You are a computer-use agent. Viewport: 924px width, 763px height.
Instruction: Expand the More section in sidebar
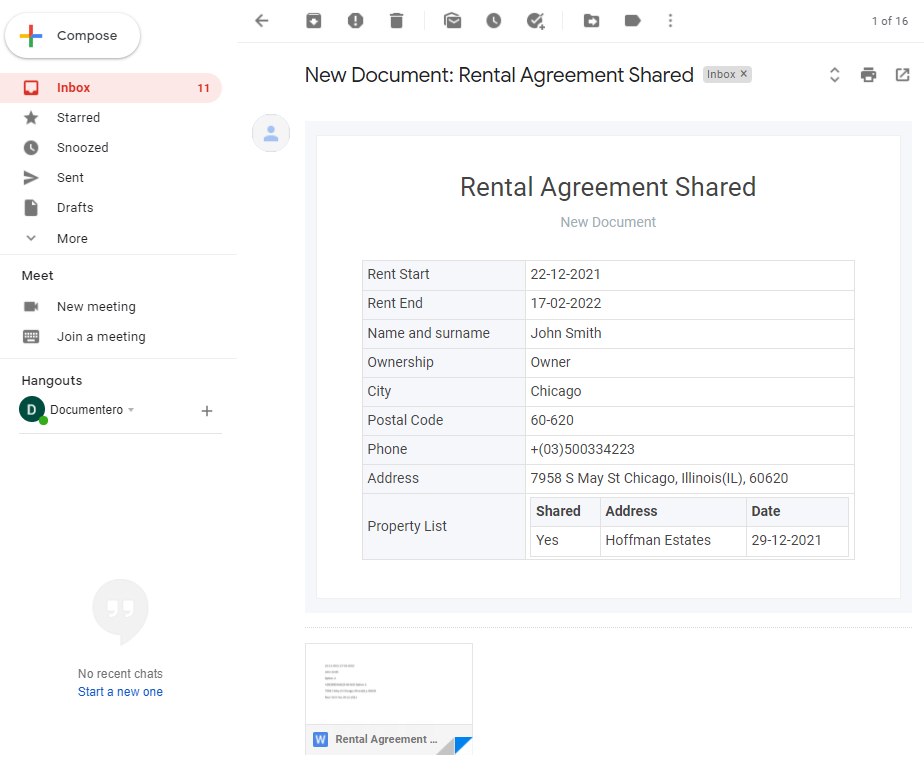pos(71,238)
